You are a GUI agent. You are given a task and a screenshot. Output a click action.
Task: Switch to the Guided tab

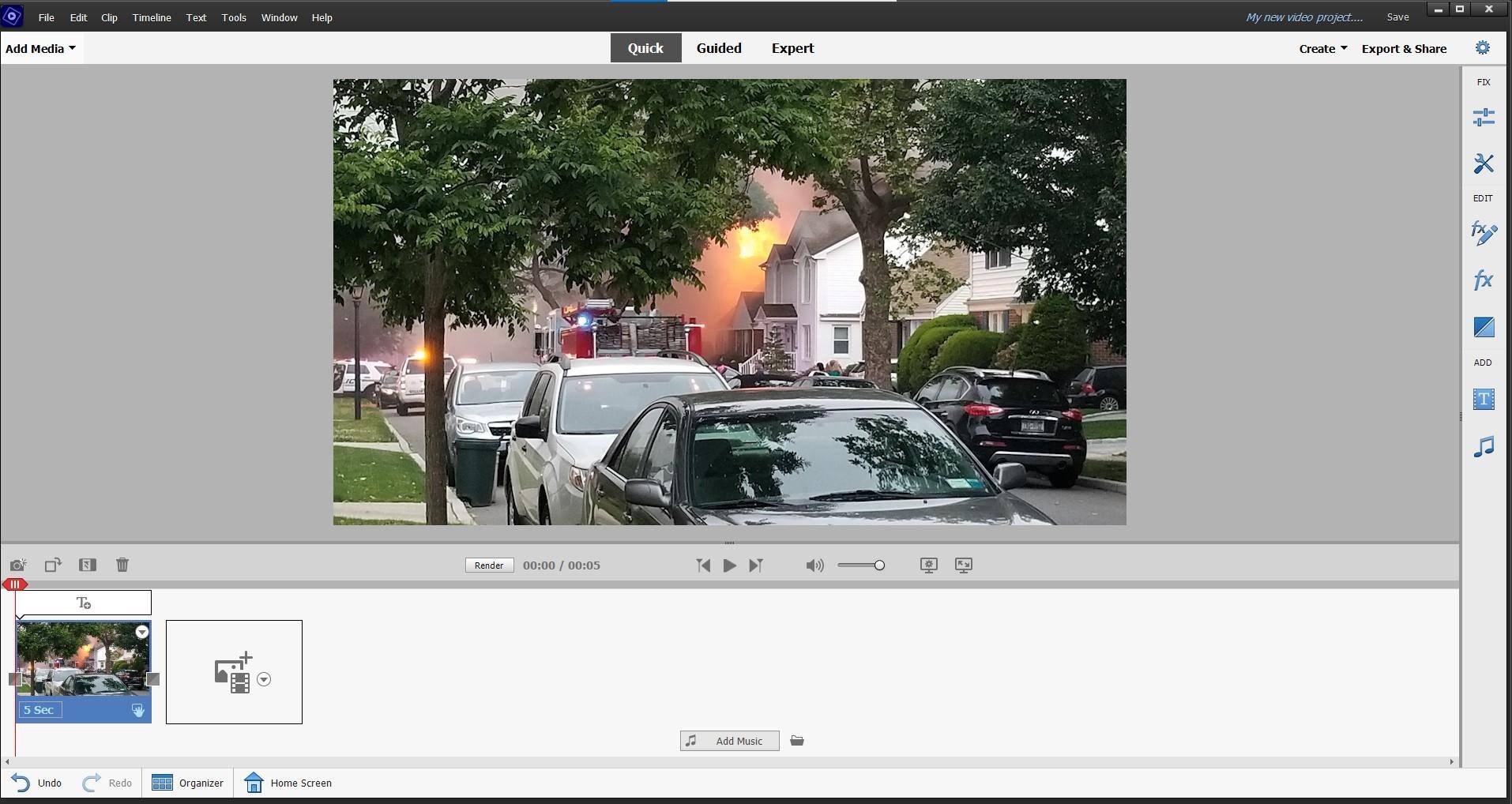click(718, 48)
